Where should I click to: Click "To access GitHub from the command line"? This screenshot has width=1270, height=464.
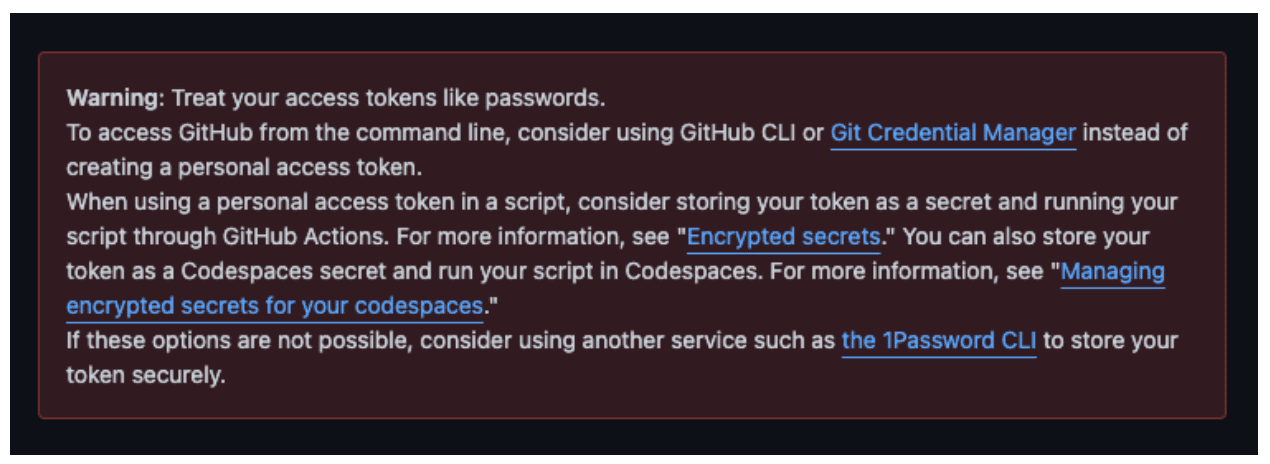click(288, 133)
